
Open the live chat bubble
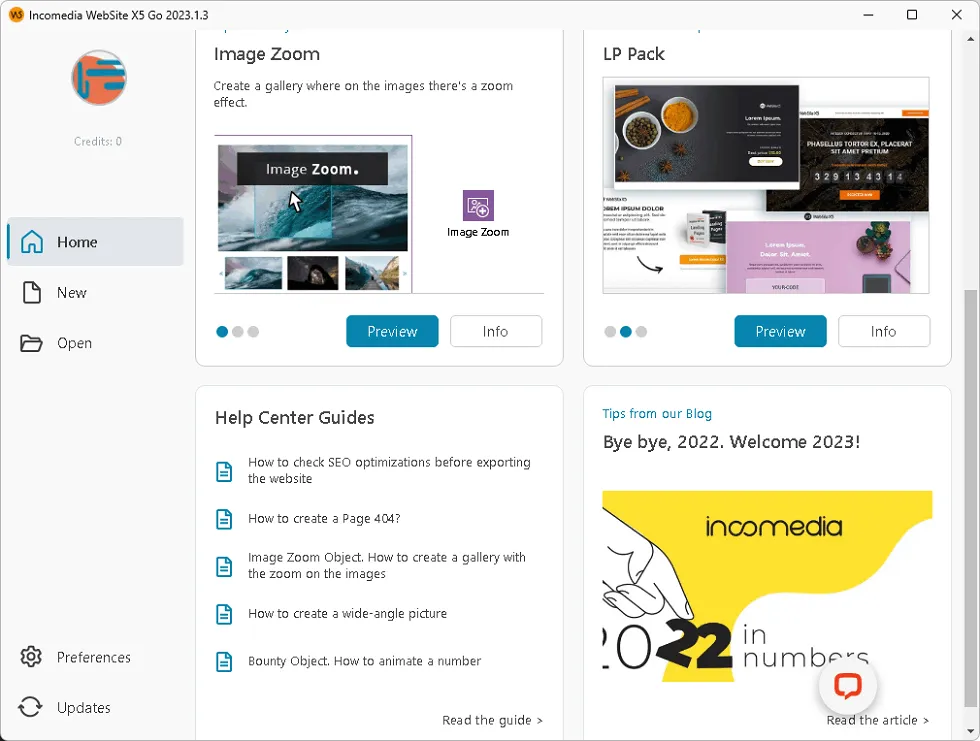tap(848, 686)
